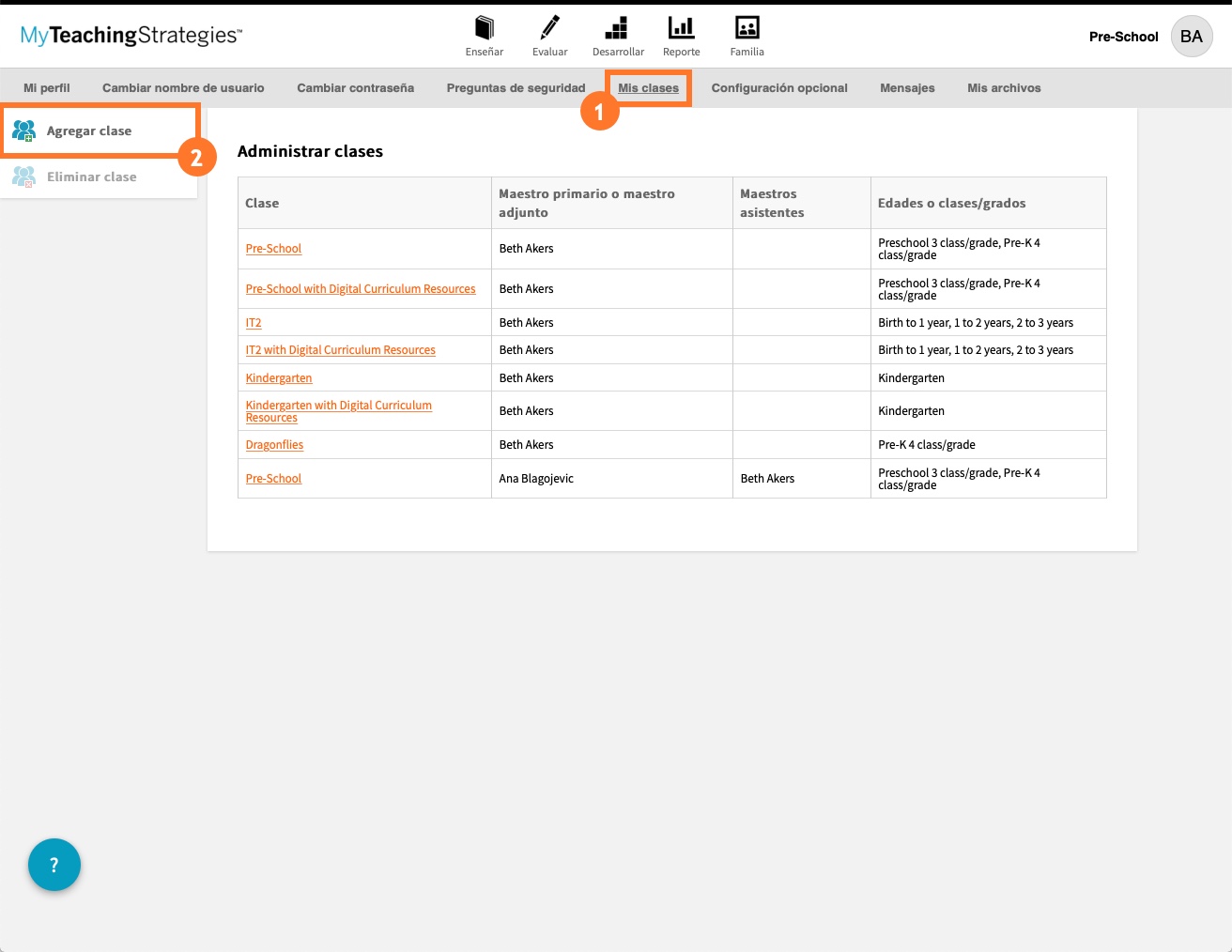Click the BA profile avatar
The width and height of the screenshot is (1232, 952).
point(1191,37)
